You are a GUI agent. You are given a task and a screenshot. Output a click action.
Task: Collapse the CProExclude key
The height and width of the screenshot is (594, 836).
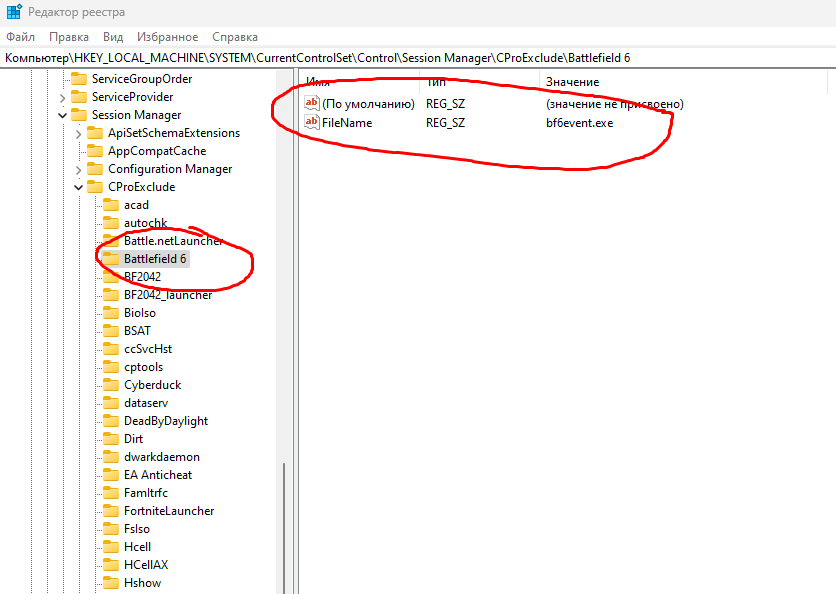pyautogui.click(x=78, y=187)
